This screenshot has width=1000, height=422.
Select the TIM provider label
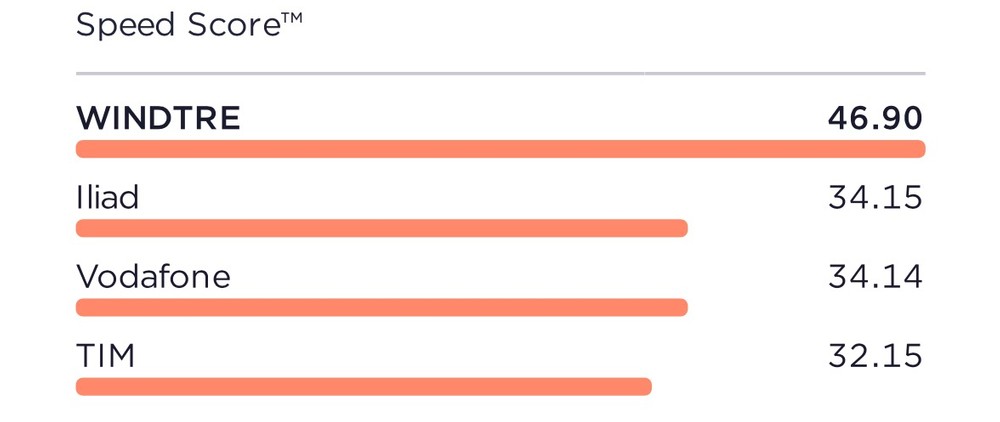pos(105,355)
